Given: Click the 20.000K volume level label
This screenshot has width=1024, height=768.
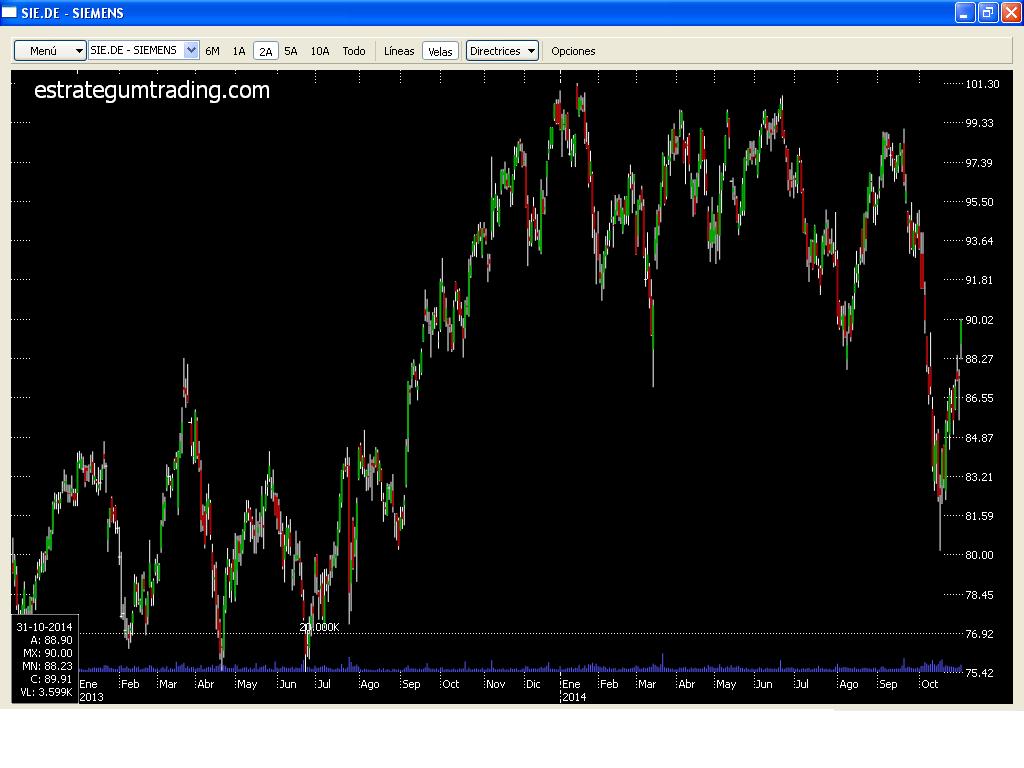Looking at the screenshot, I should (x=319, y=628).
